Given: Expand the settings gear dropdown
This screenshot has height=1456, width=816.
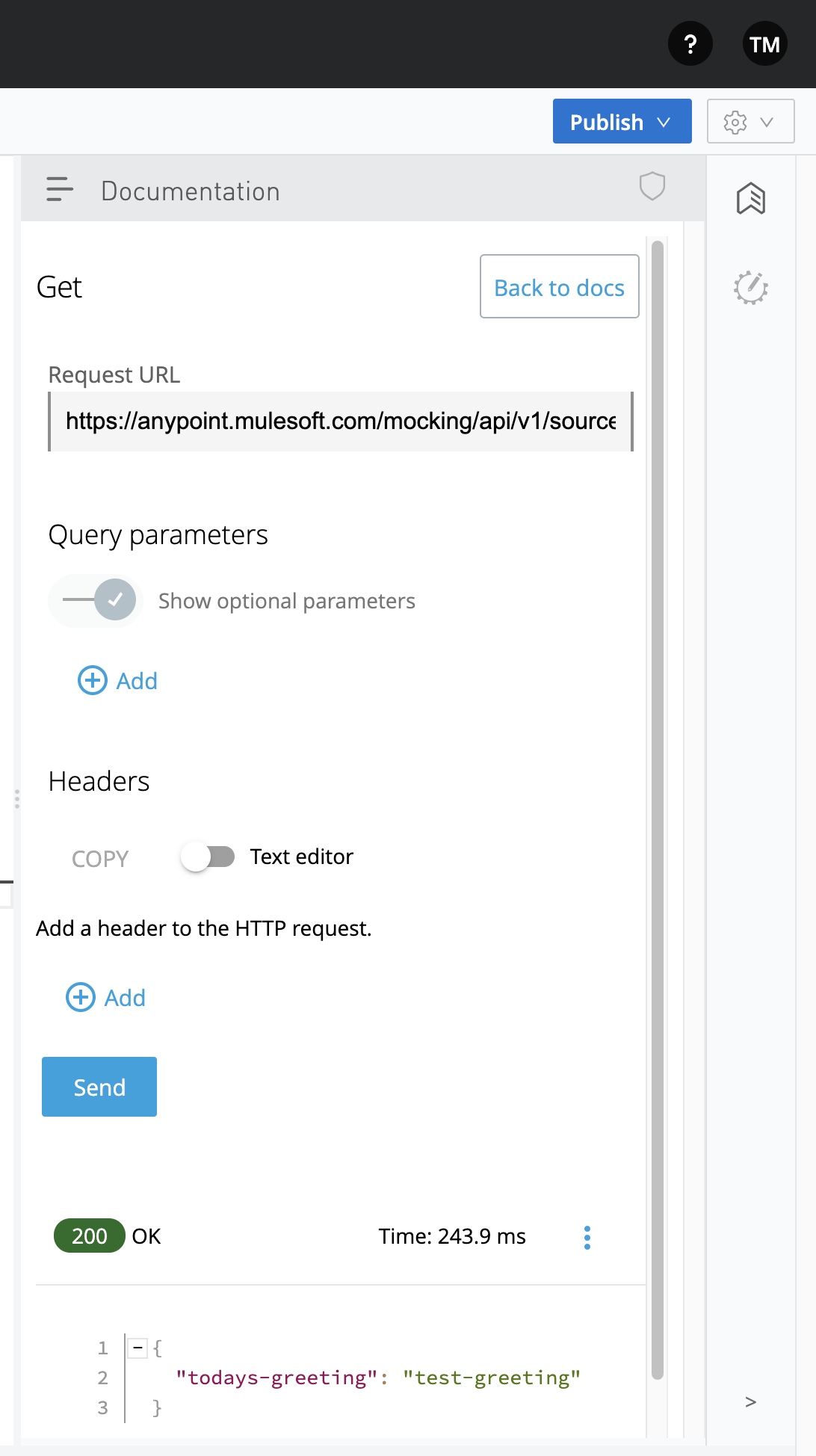Looking at the screenshot, I should [749, 121].
